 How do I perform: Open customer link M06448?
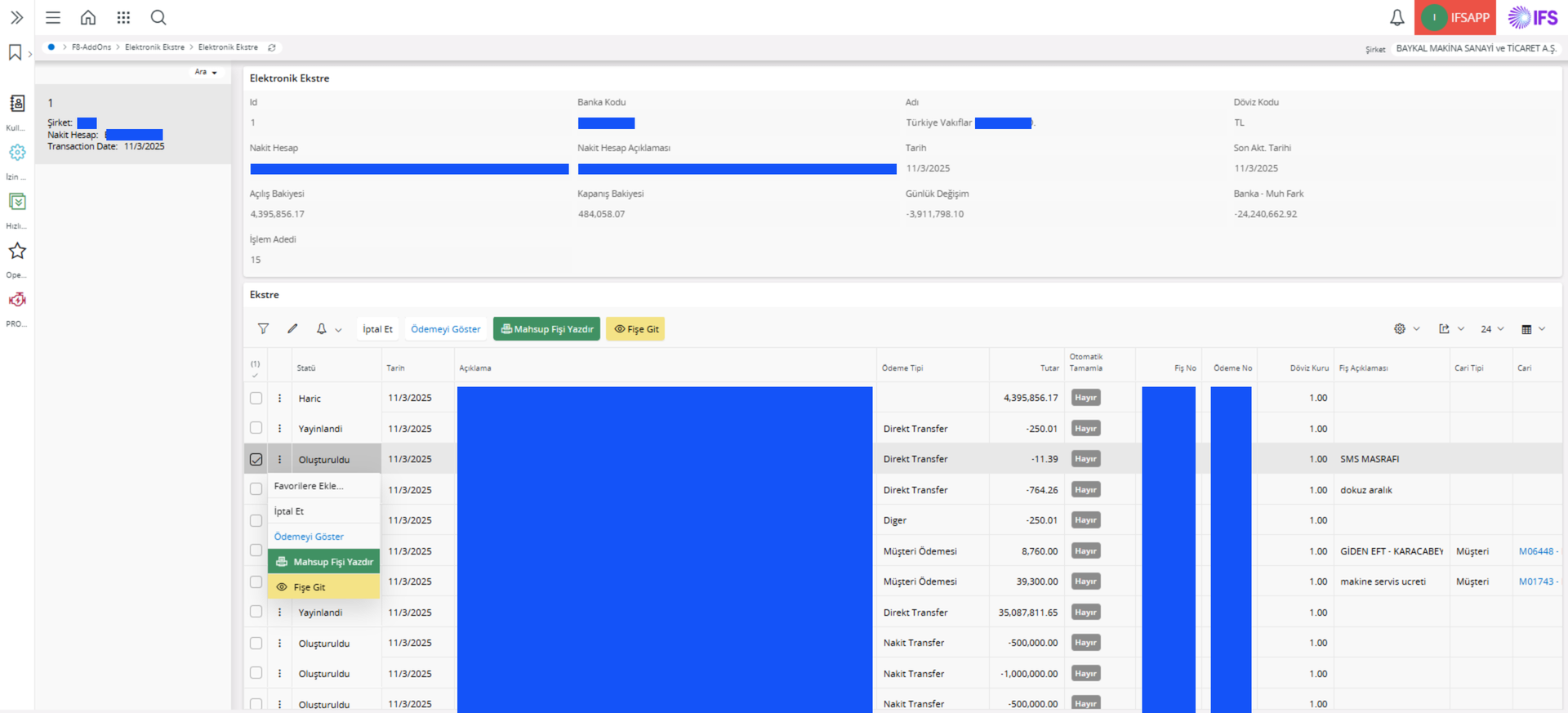click(1535, 551)
